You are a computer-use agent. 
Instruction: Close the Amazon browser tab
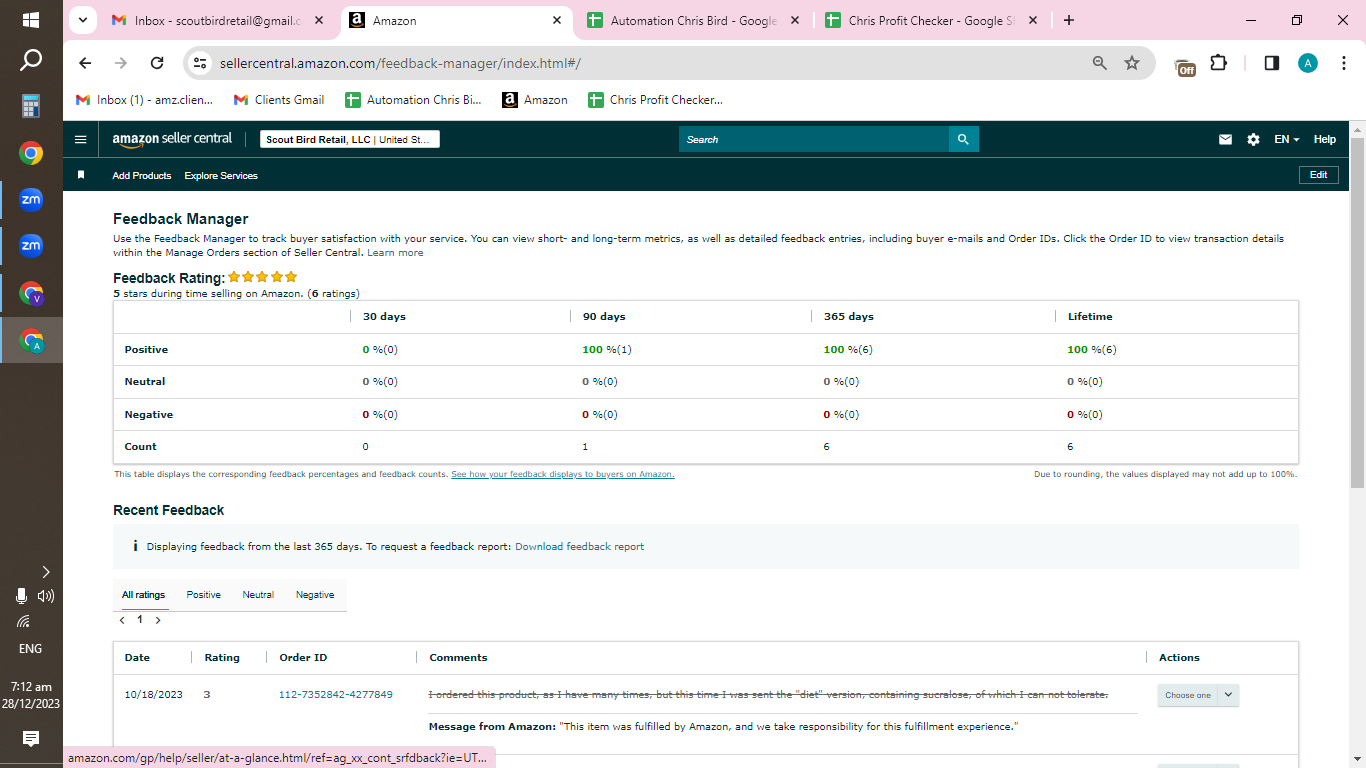tap(557, 20)
